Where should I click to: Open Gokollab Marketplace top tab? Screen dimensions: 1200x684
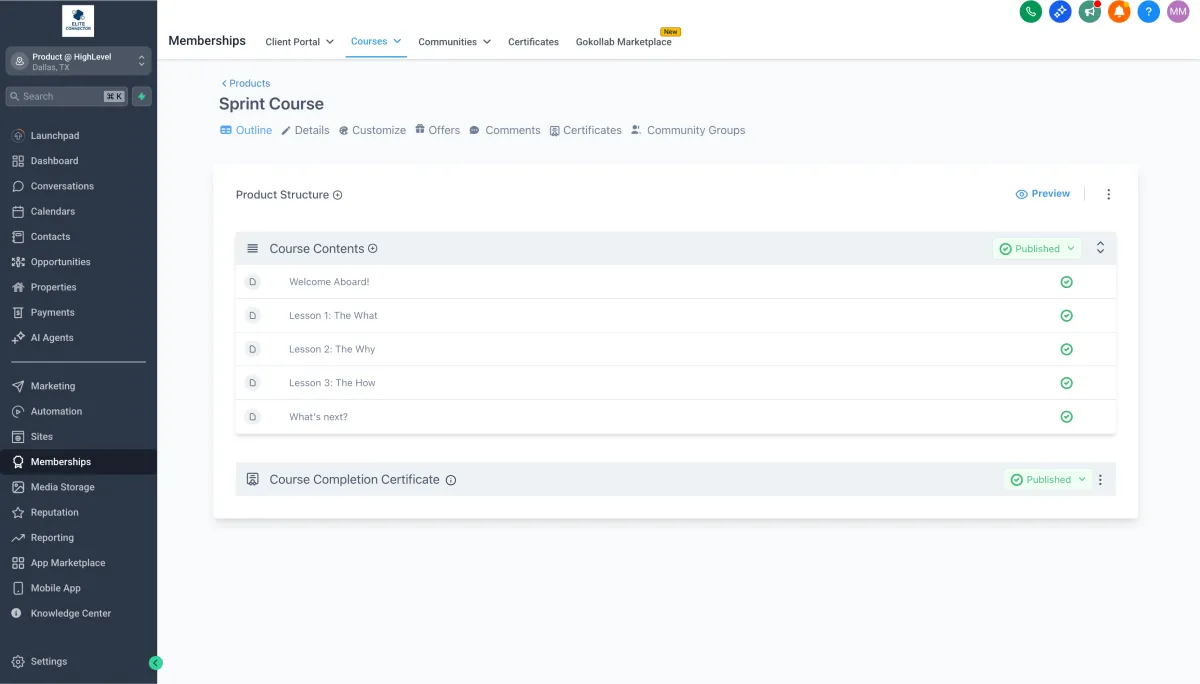point(624,42)
